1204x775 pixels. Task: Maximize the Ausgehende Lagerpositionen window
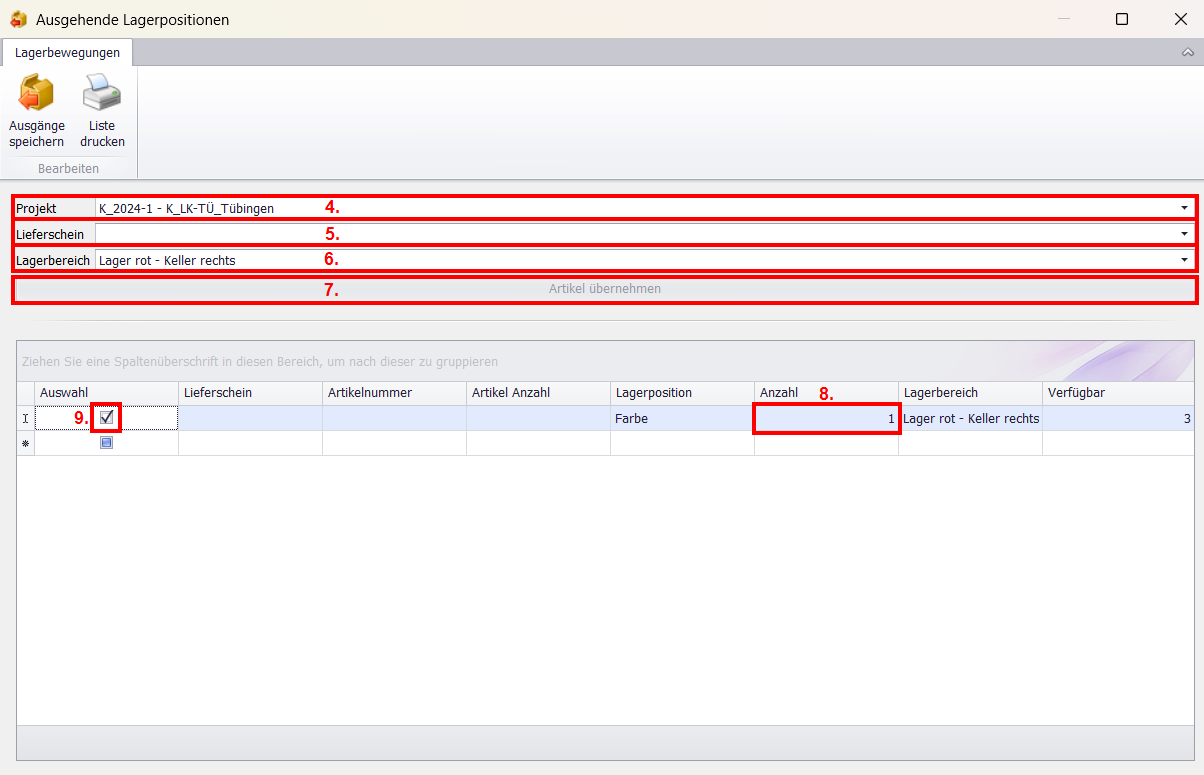pyautogui.click(x=1122, y=19)
